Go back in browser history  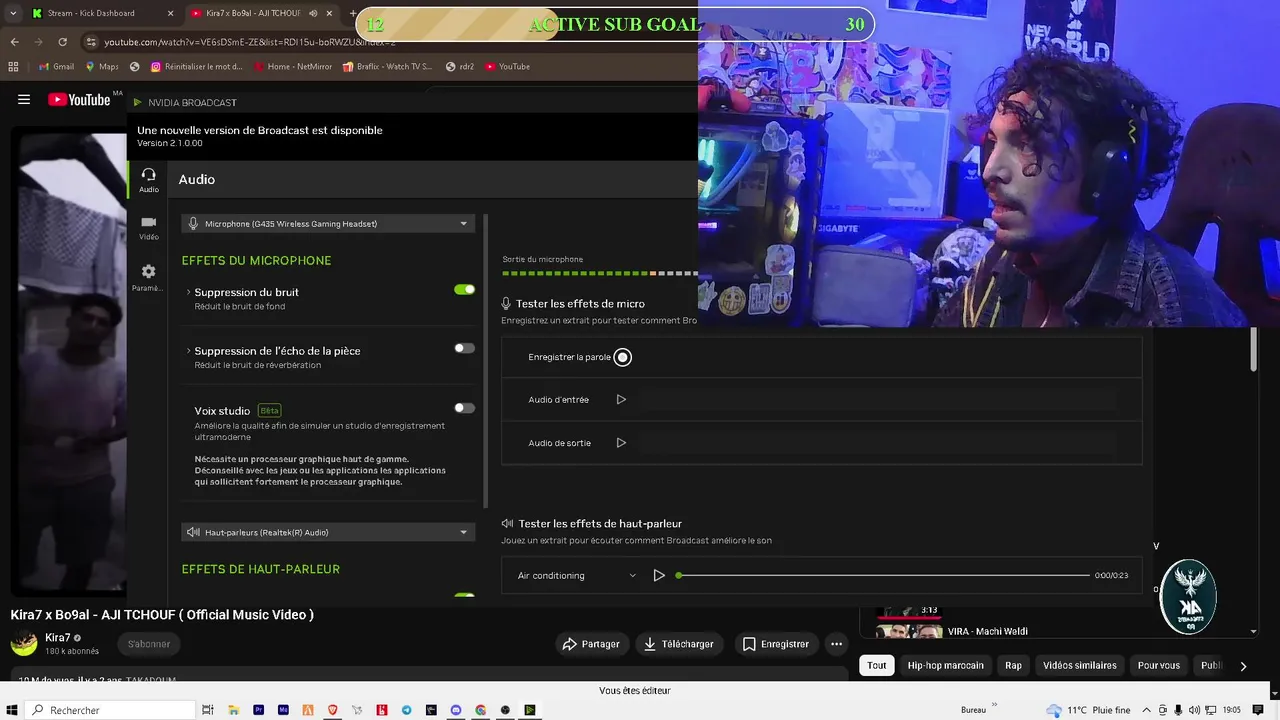coord(14,42)
